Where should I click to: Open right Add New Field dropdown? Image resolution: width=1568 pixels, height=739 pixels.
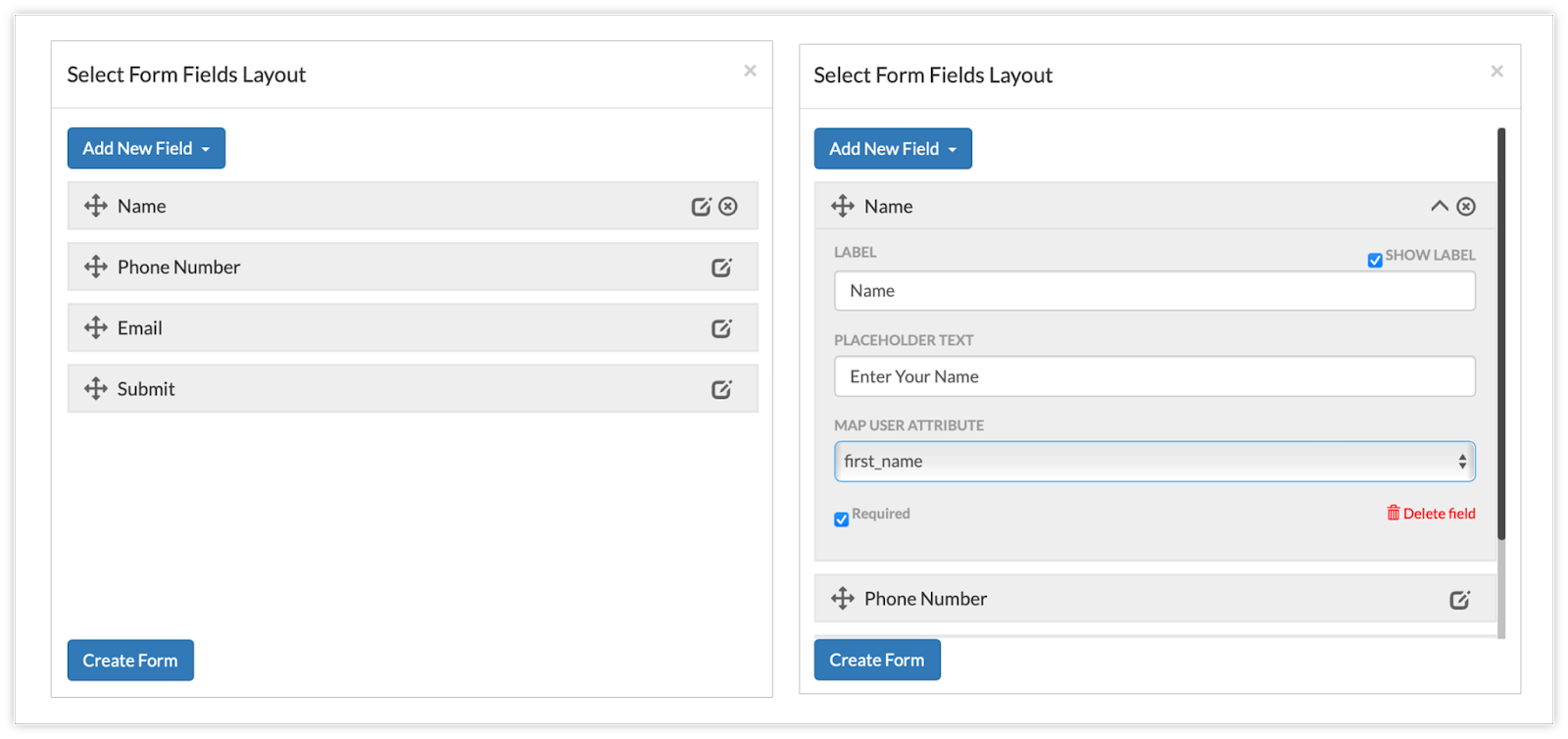(x=893, y=149)
